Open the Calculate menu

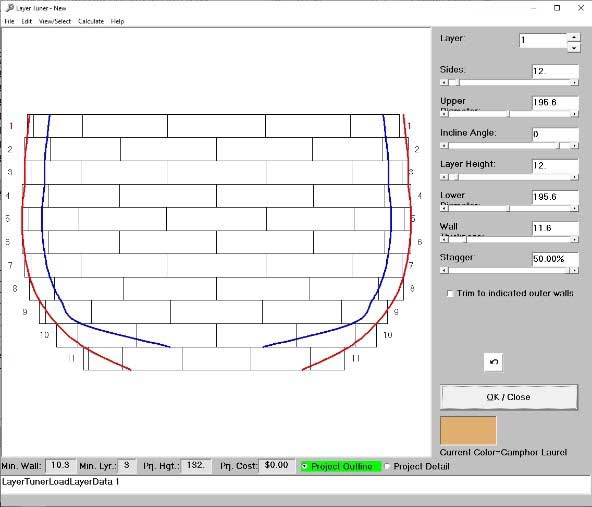coord(91,21)
